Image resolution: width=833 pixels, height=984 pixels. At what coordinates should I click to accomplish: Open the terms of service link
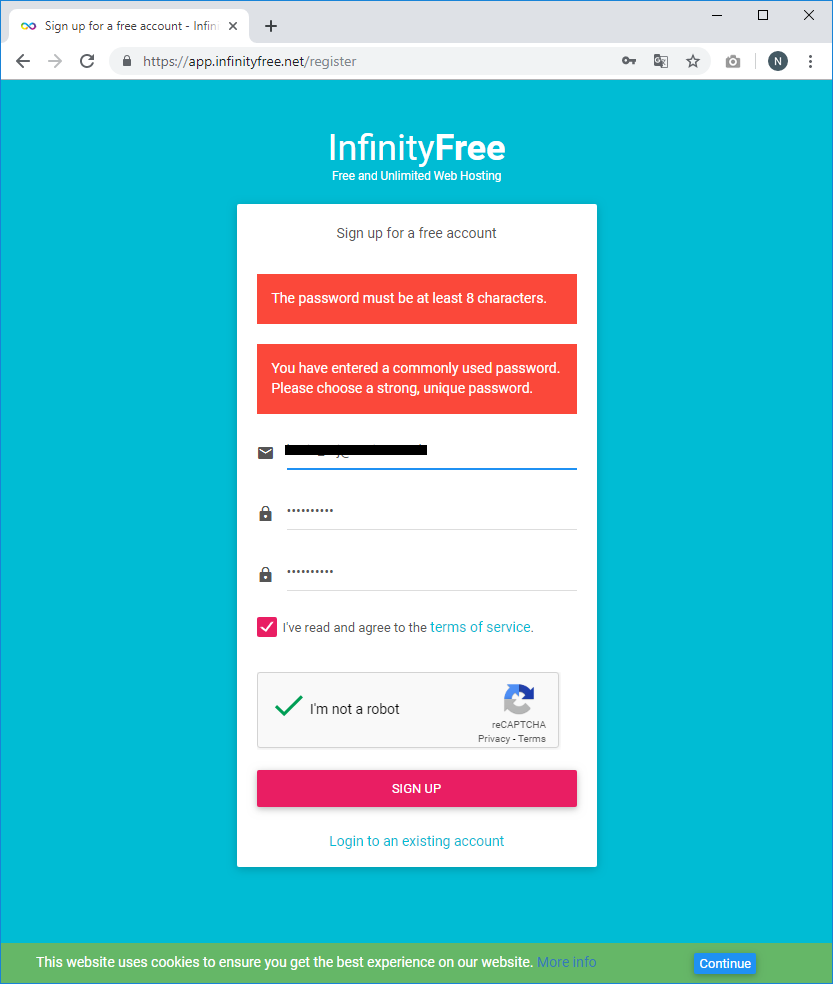pos(480,627)
